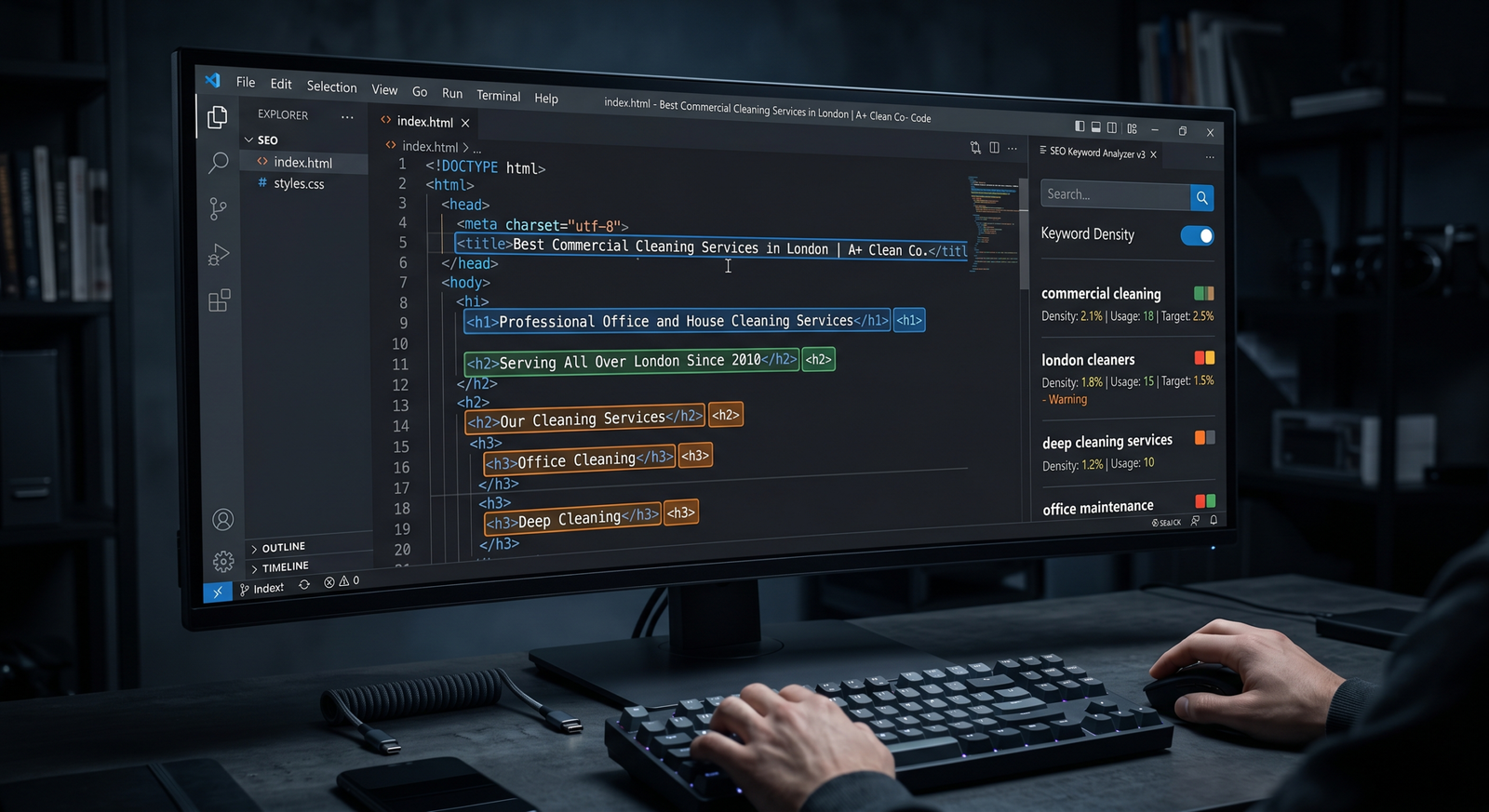Open the Explorer view in activity bar
The width and height of the screenshot is (1489, 812).
[x=217, y=117]
